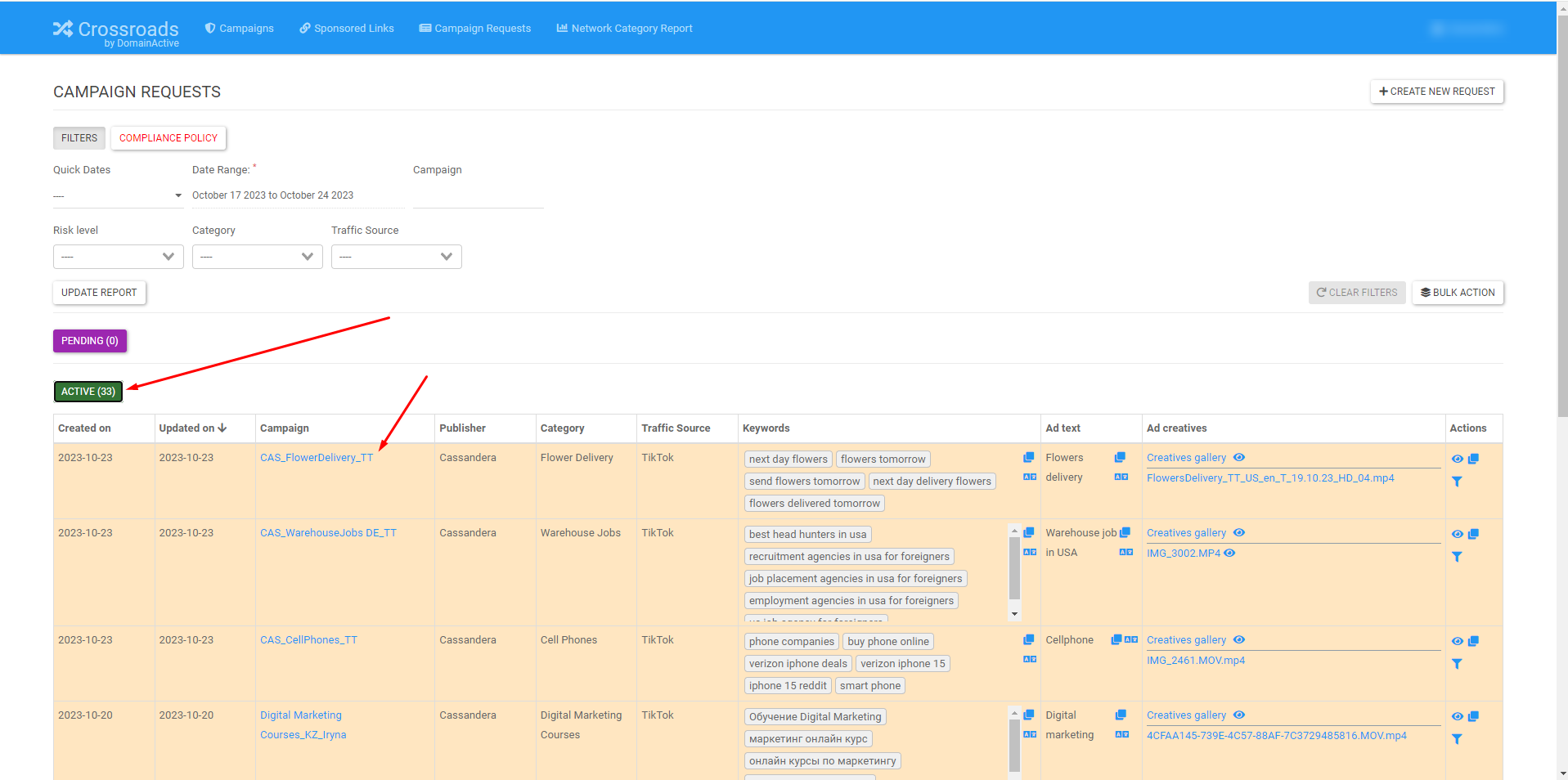Copy keywords in the Digital Marketing Courses row

coord(1029,715)
